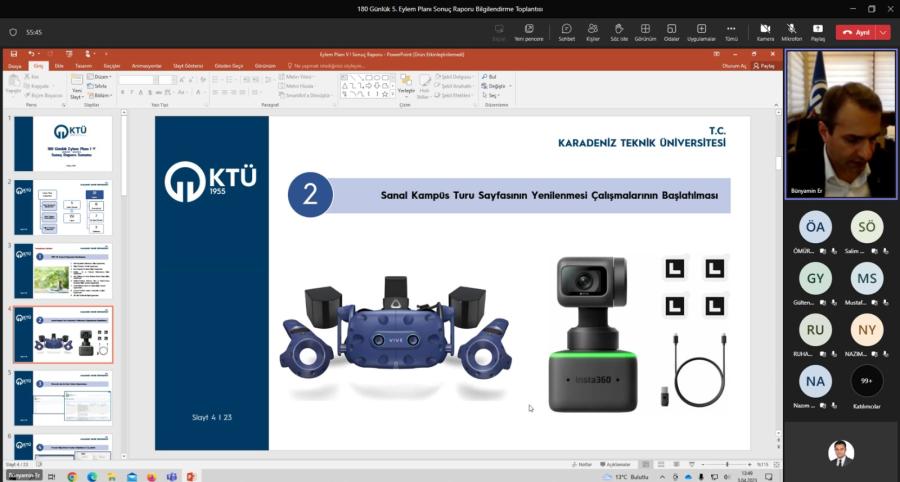Click Bul to find text
The image size is (900, 482).
click(x=489, y=76)
